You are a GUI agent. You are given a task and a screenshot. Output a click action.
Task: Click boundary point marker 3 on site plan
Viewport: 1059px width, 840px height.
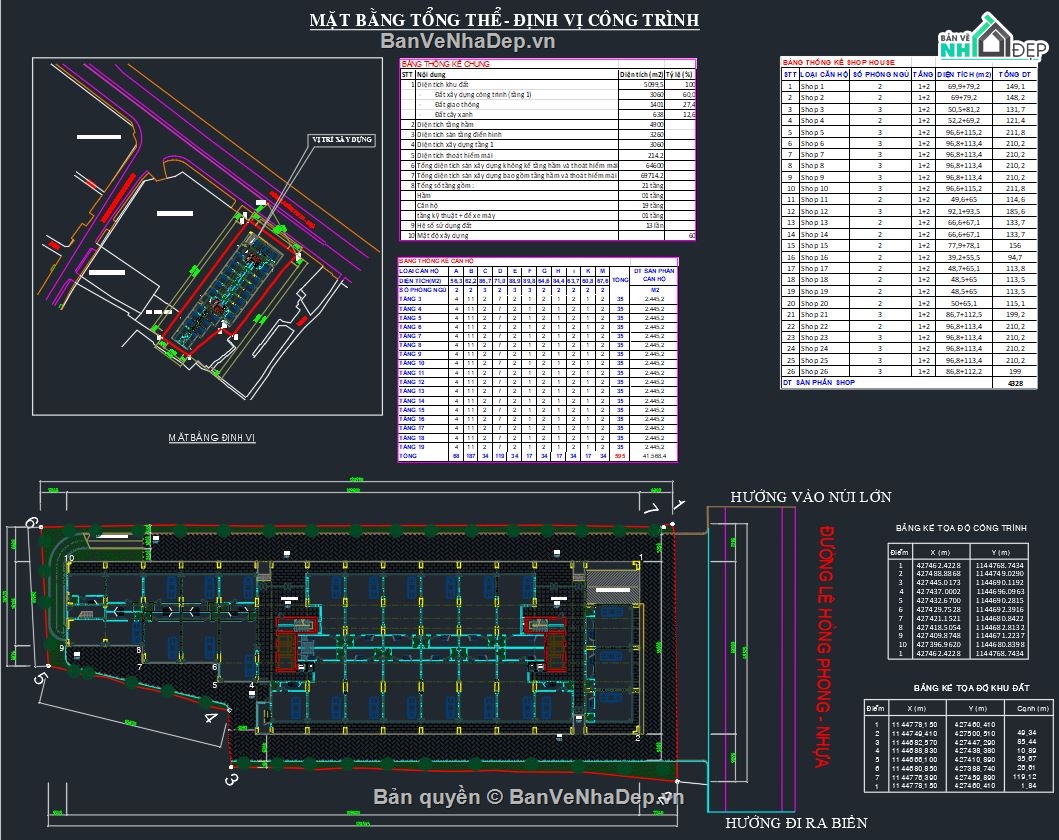(231, 778)
